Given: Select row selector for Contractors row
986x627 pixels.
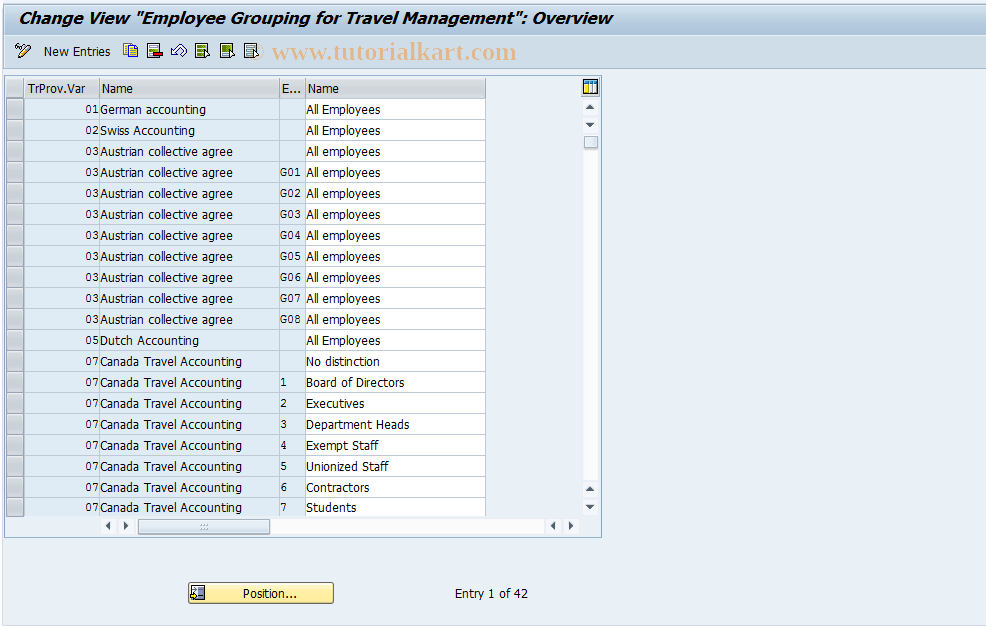Looking at the screenshot, I should coord(15,487).
